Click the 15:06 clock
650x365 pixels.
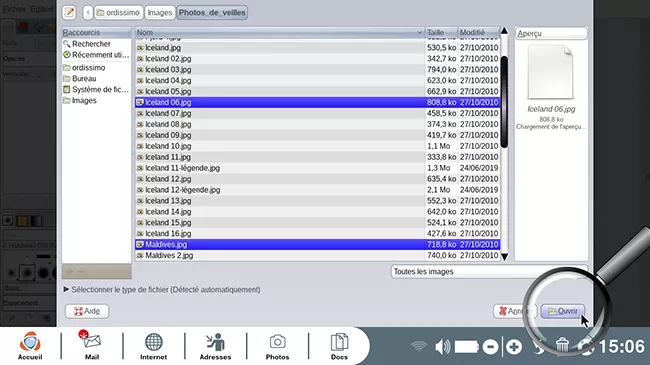click(x=621, y=346)
